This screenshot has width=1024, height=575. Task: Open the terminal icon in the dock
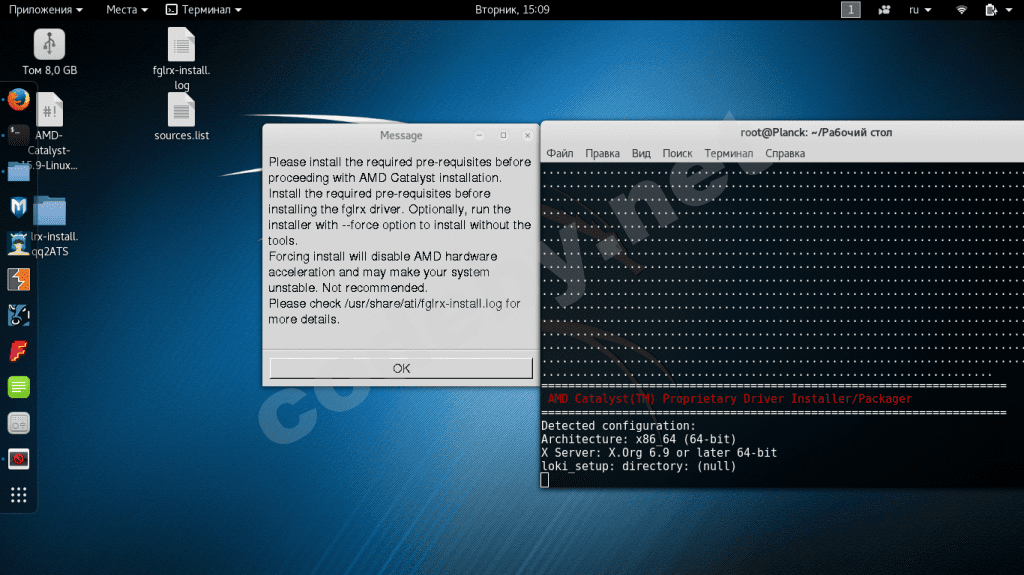click(18, 135)
